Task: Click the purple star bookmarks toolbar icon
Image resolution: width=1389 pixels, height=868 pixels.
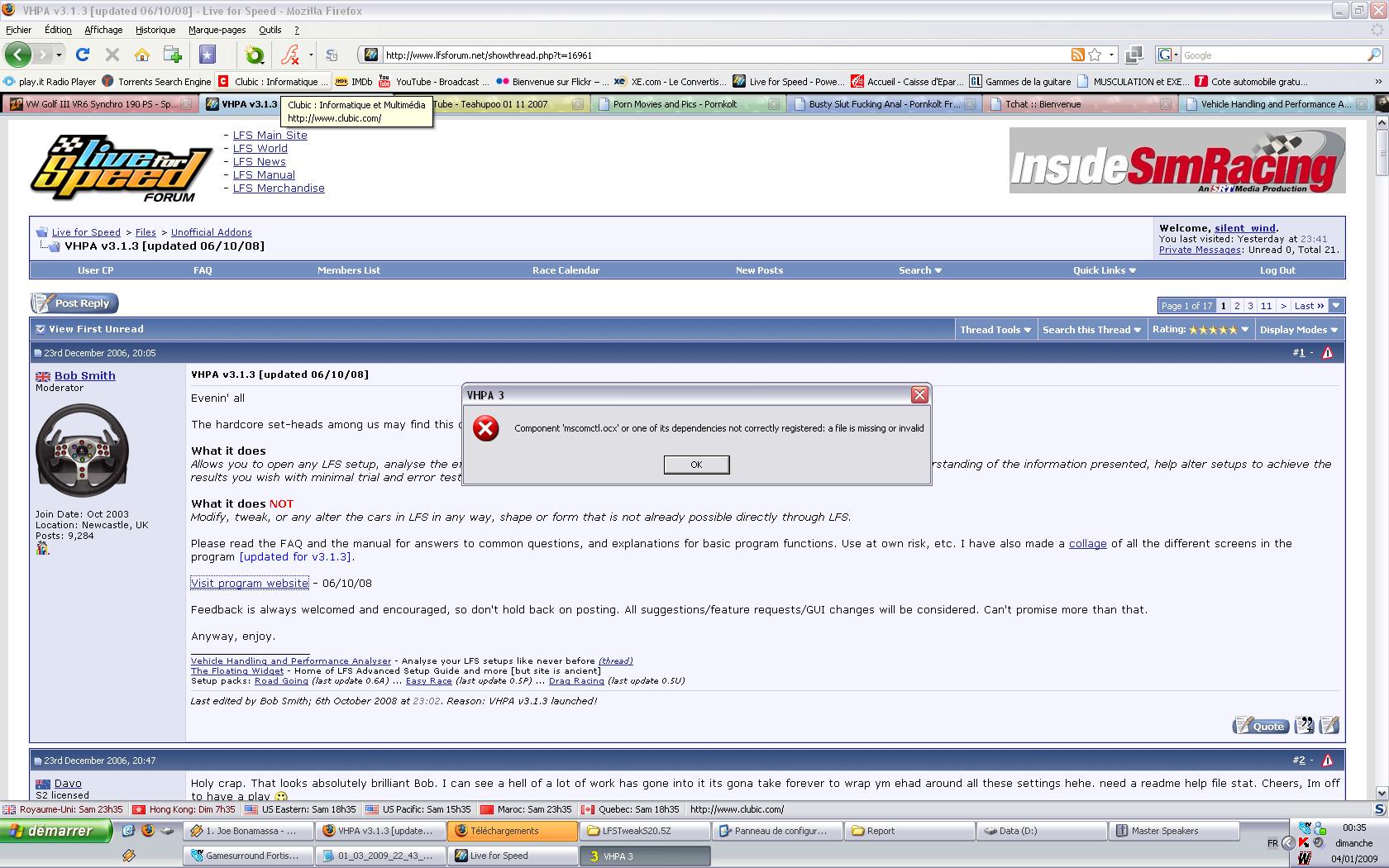Action: click(208, 55)
